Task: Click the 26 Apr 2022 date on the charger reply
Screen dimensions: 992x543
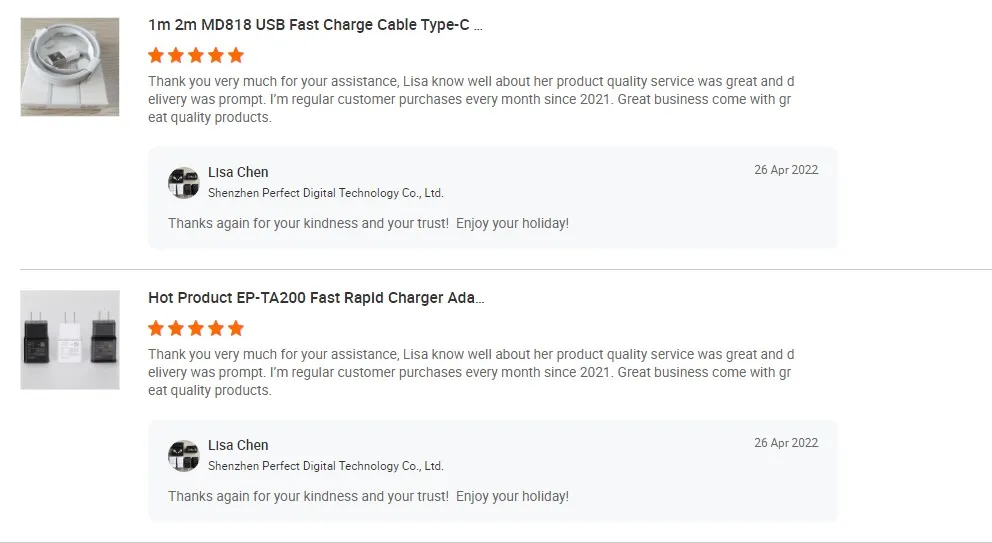Action: 786,443
